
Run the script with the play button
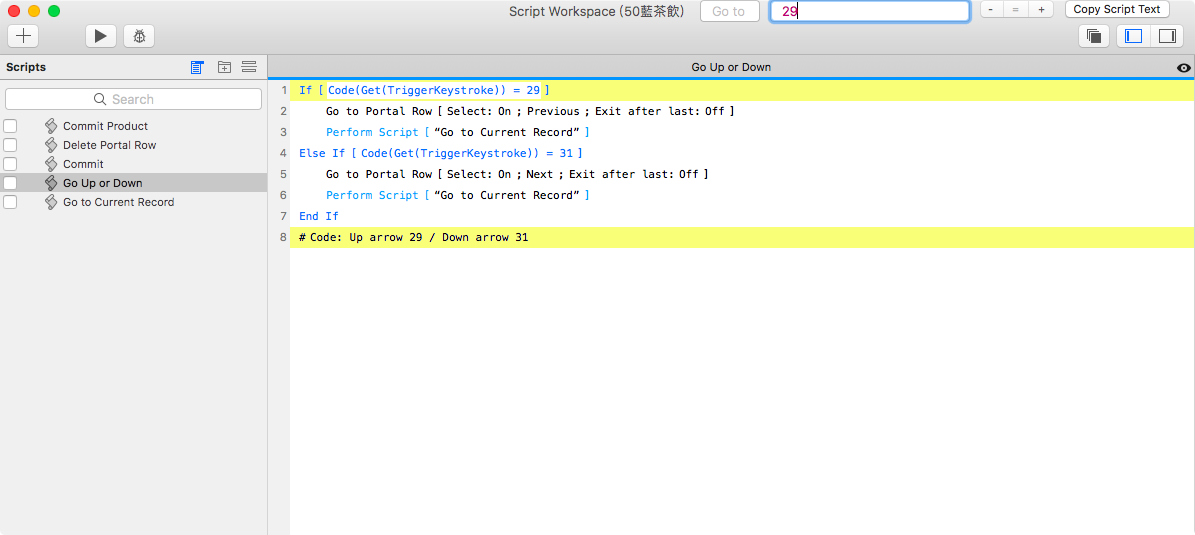click(x=101, y=36)
